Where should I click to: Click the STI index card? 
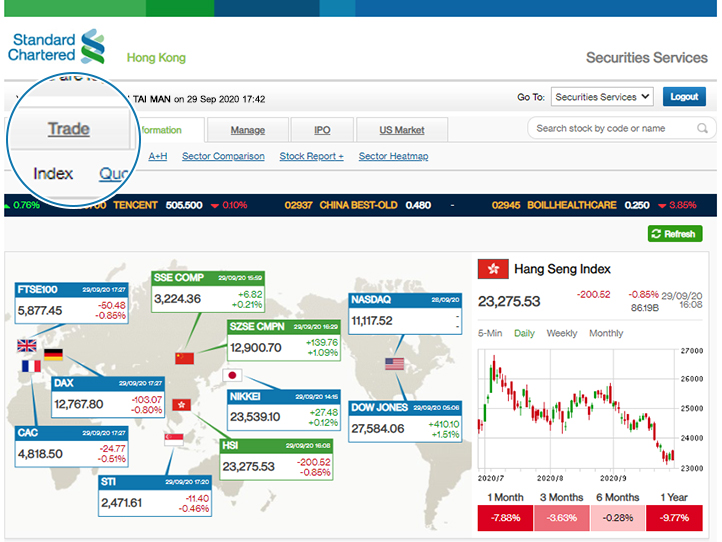coord(155,496)
